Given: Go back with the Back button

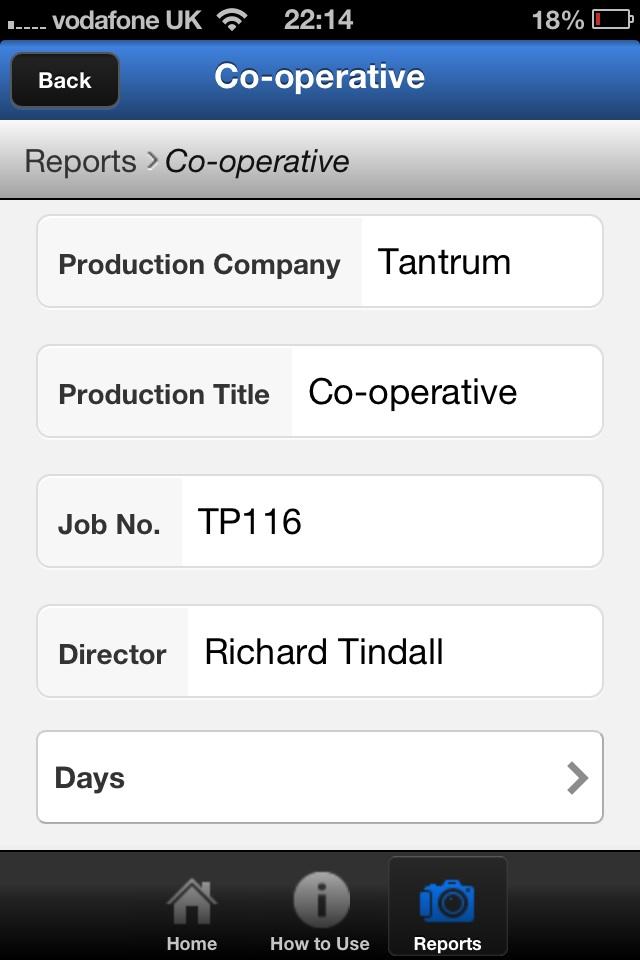Looking at the screenshot, I should (x=65, y=80).
